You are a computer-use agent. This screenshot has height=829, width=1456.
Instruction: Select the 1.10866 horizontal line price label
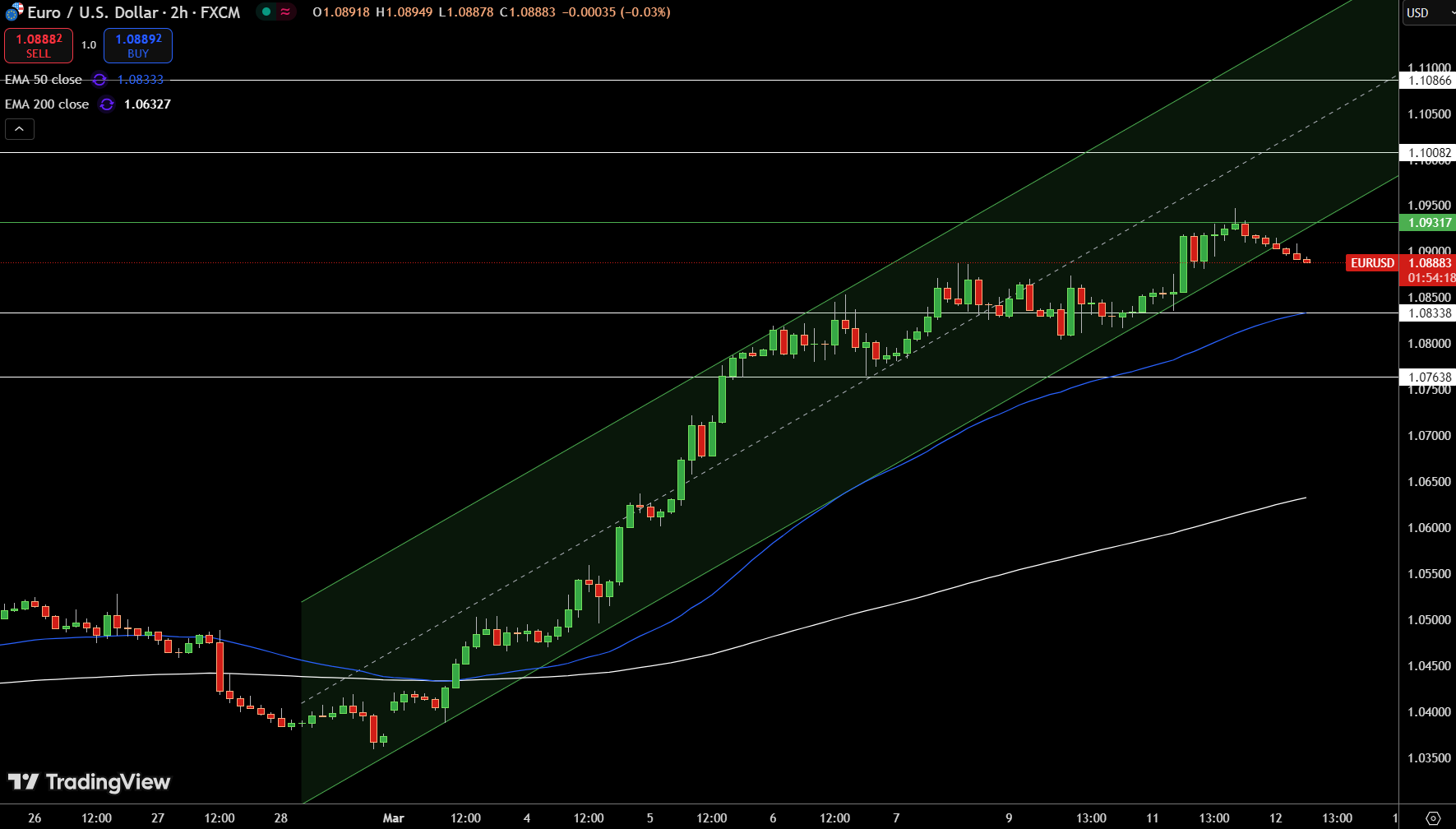[1428, 81]
